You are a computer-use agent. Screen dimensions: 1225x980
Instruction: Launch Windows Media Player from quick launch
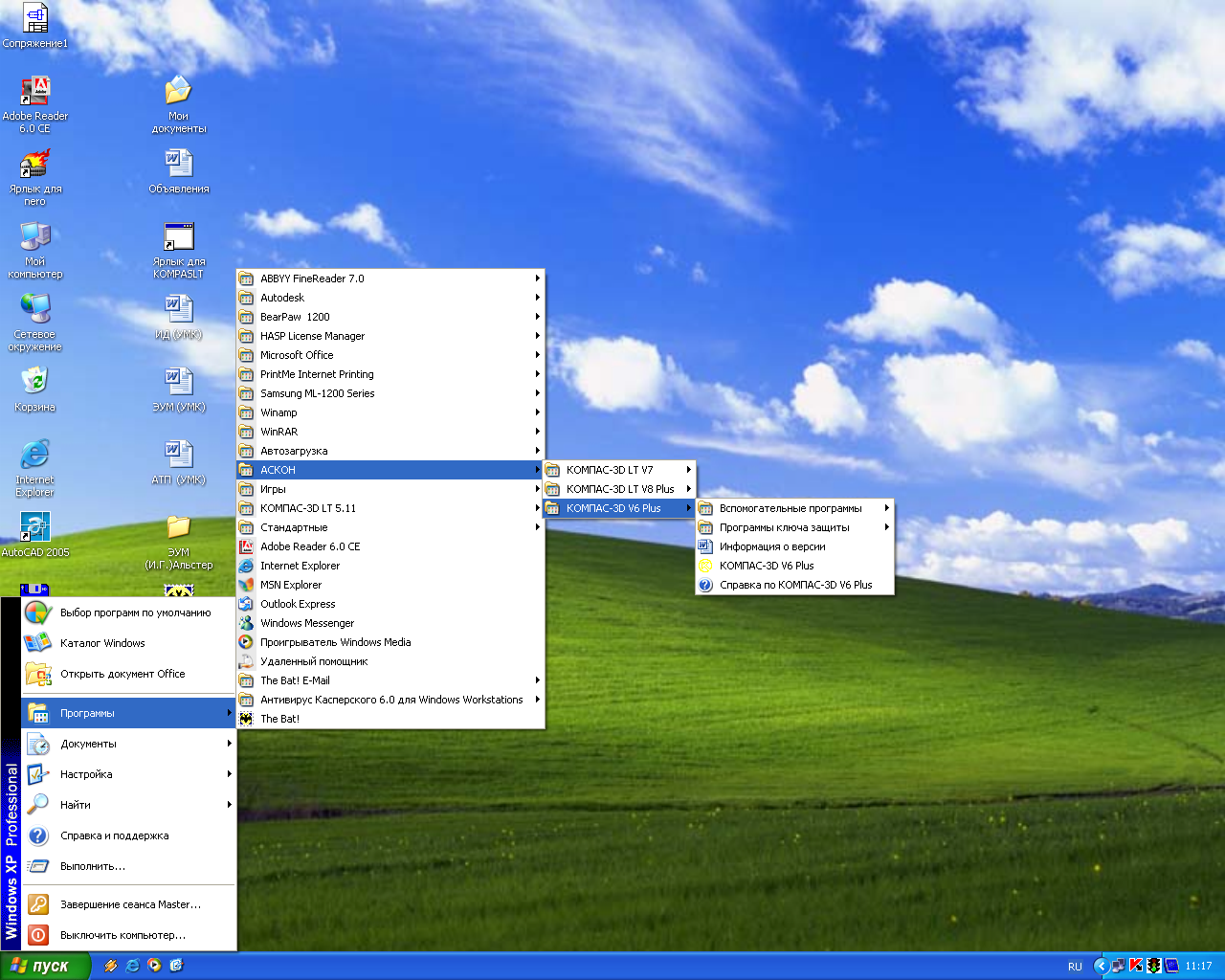click(x=154, y=966)
